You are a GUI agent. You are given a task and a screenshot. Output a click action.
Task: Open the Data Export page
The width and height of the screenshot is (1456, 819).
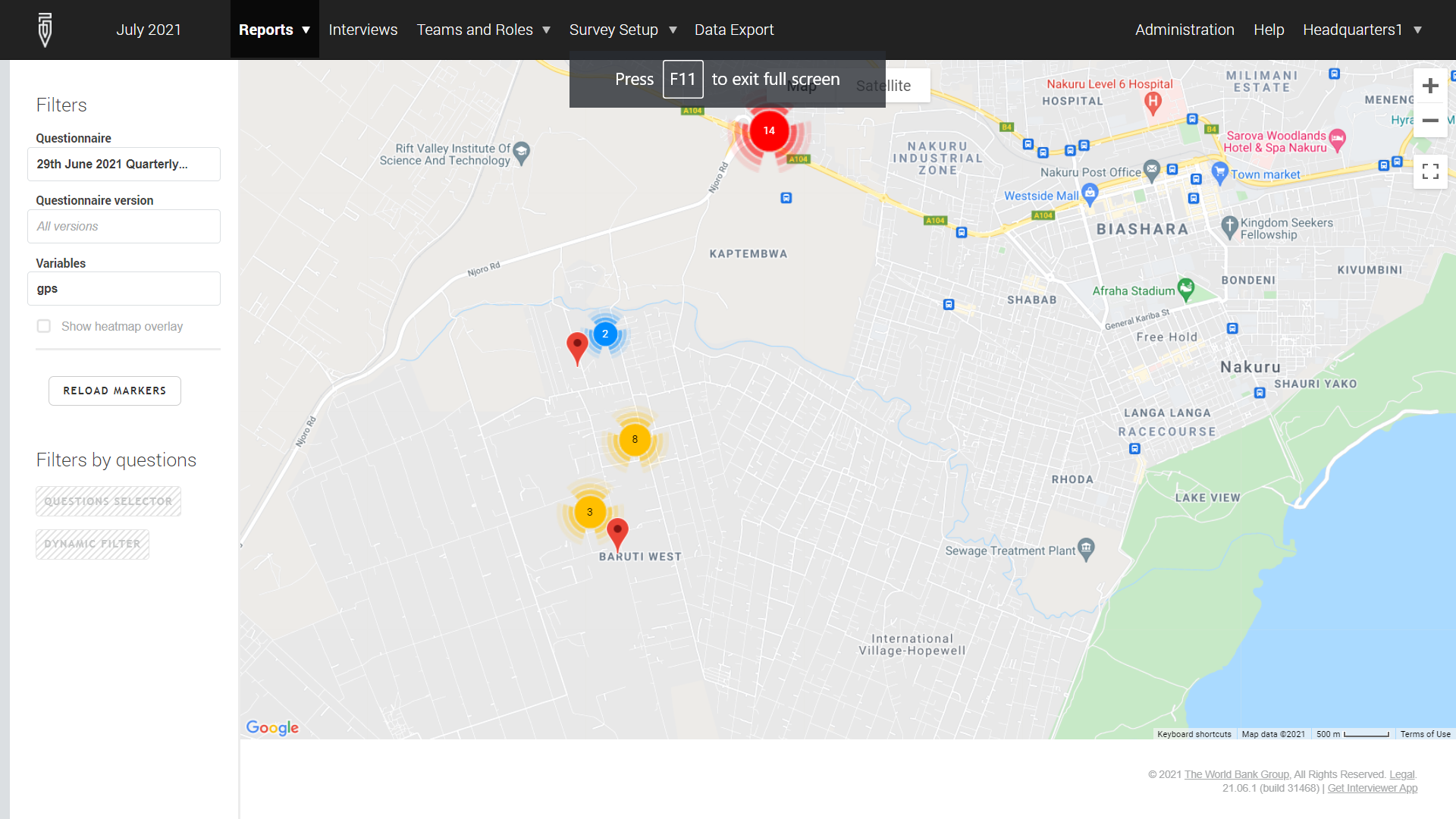pyautogui.click(x=734, y=30)
